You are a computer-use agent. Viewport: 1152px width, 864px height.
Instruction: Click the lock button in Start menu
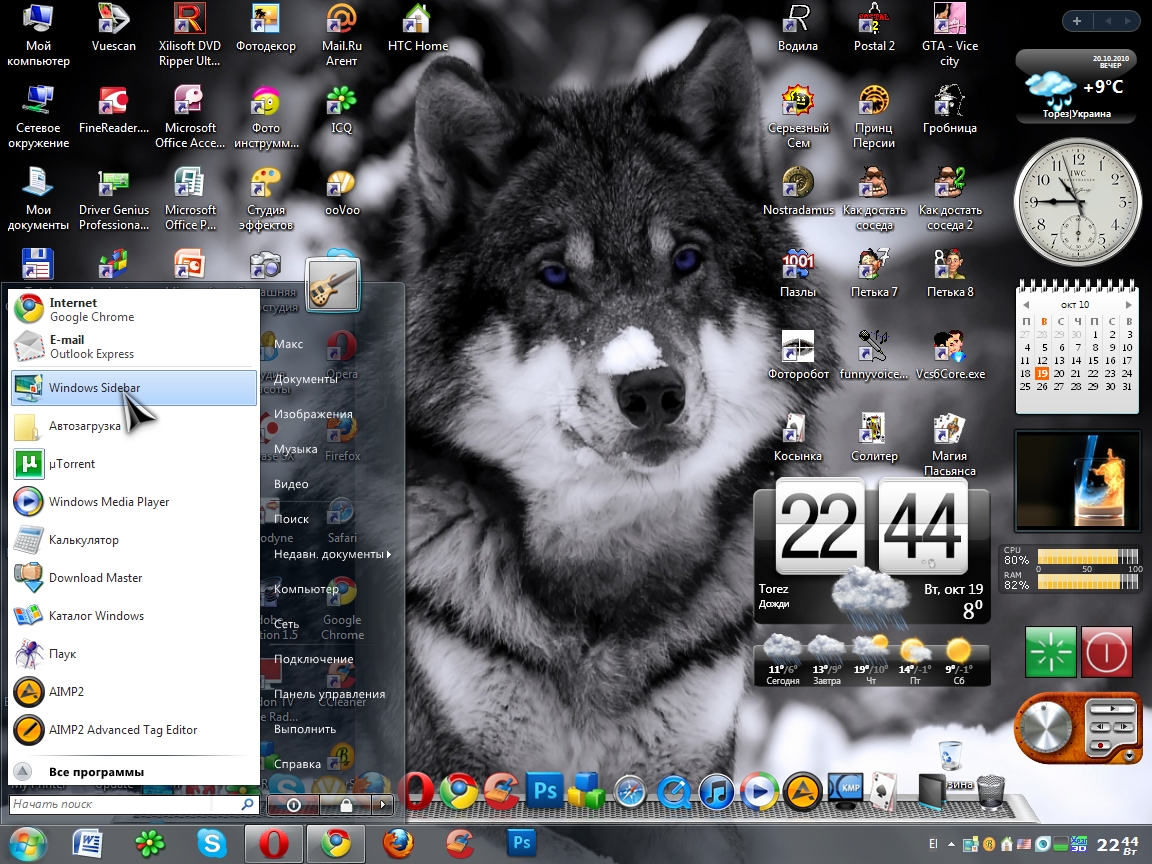[344, 804]
